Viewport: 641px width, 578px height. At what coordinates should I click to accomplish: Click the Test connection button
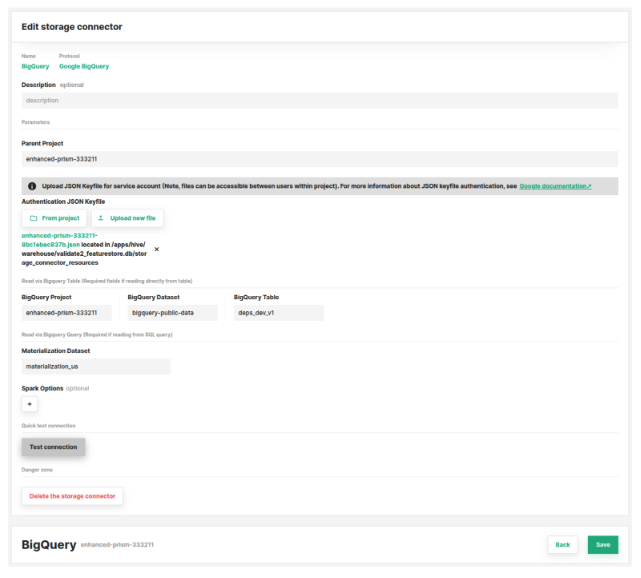coord(53,447)
